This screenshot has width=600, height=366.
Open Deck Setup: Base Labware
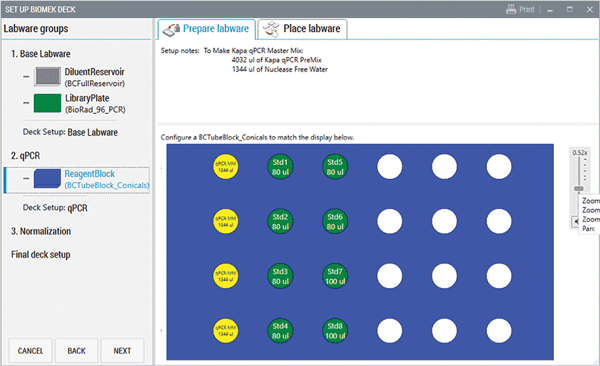pyautogui.click(x=70, y=132)
